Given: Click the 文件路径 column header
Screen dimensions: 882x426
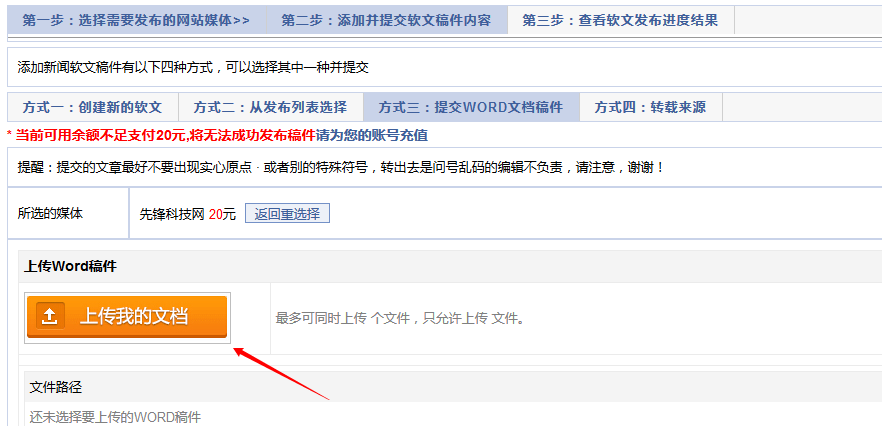Looking at the screenshot, I should point(56,387).
